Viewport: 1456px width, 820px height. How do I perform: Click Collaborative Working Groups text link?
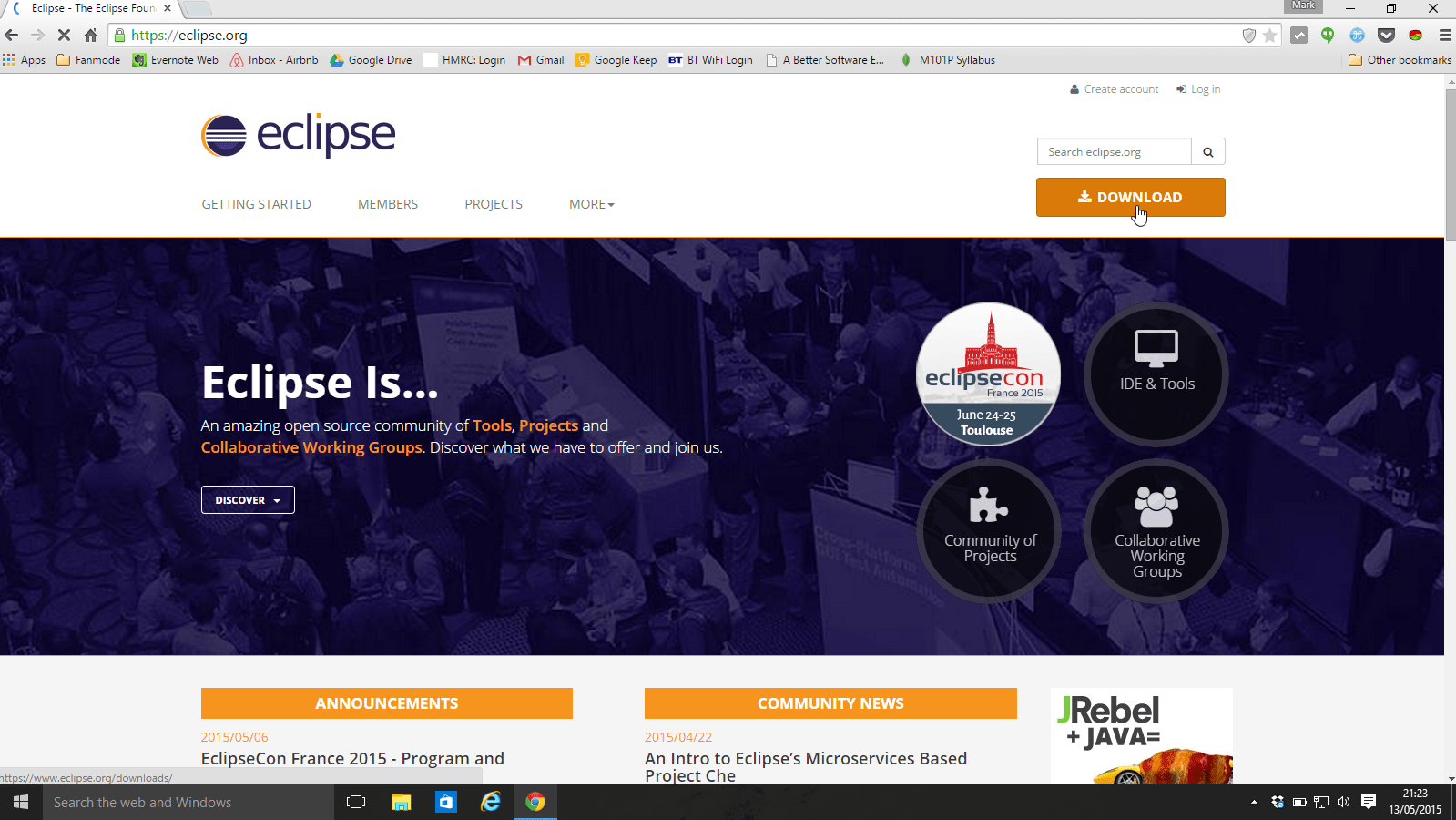tap(311, 447)
